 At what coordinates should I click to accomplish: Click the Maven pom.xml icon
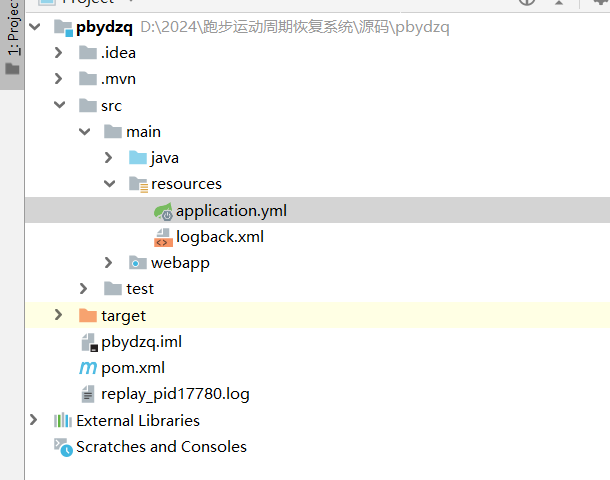[x=88, y=368]
